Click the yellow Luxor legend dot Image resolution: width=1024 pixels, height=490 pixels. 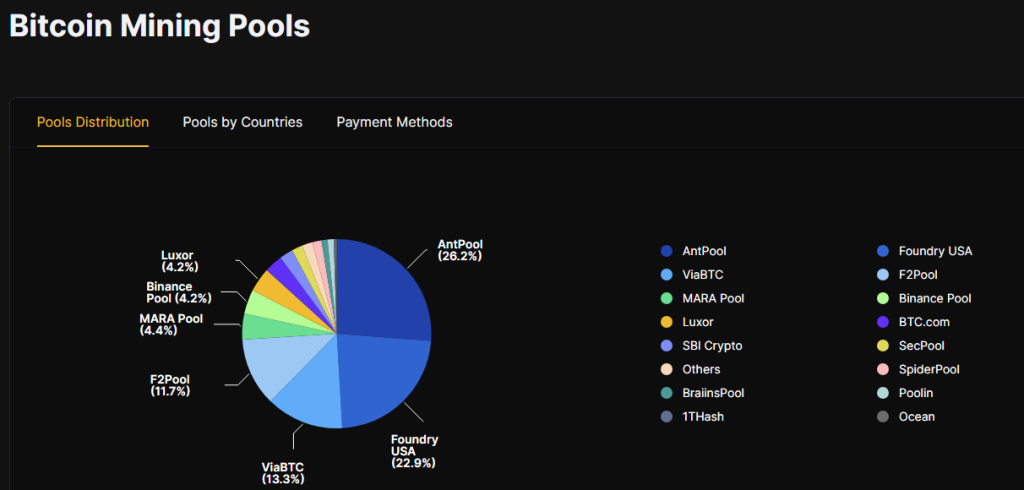[x=666, y=322]
